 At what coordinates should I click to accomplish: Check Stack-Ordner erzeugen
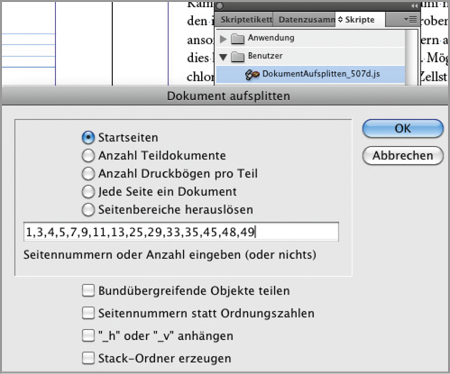pyautogui.click(x=88, y=358)
